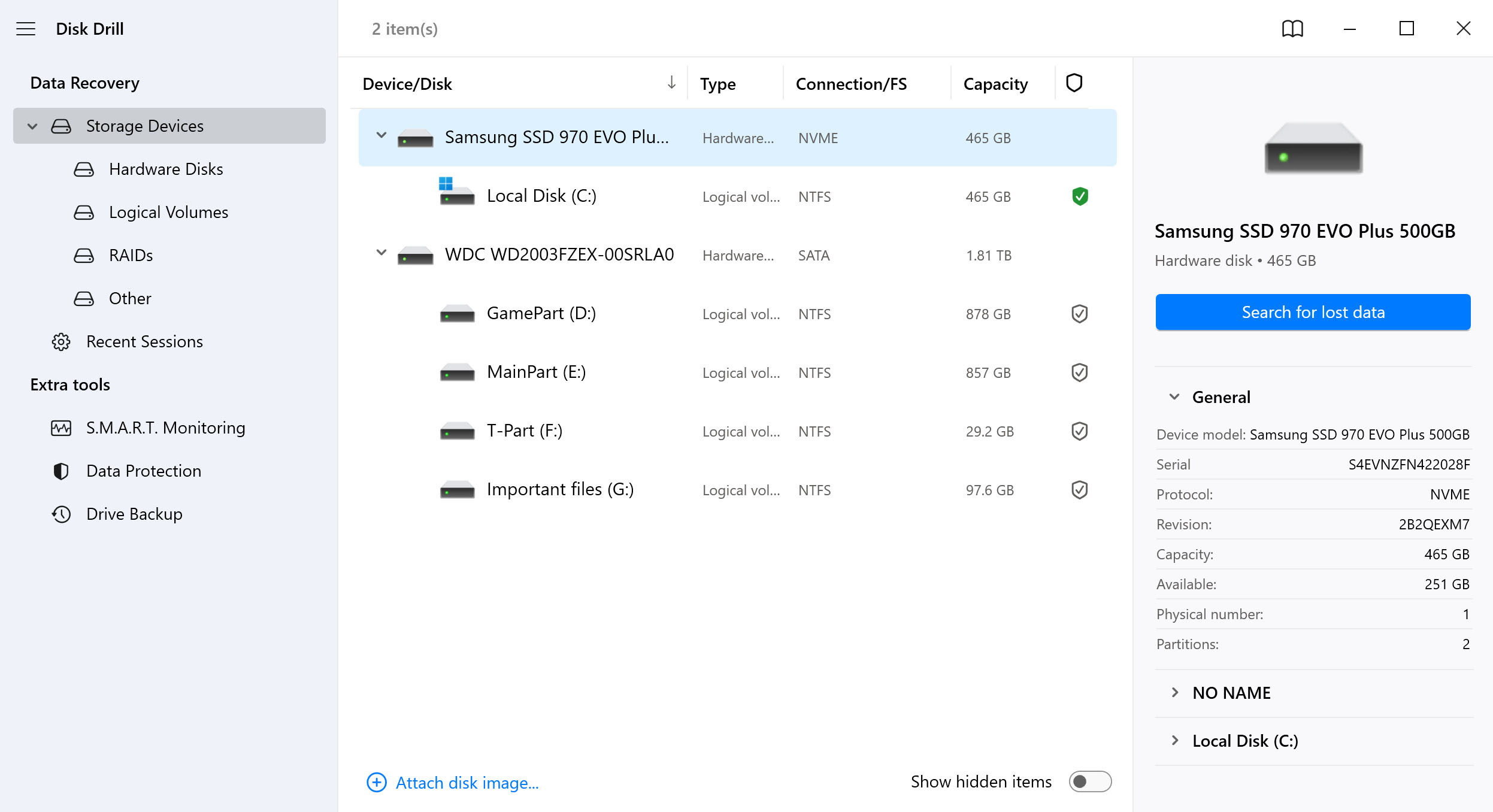Toggle the Show hidden items switch
The width and height of the screenshot is (1493, 812).
tap(1090, 781)
